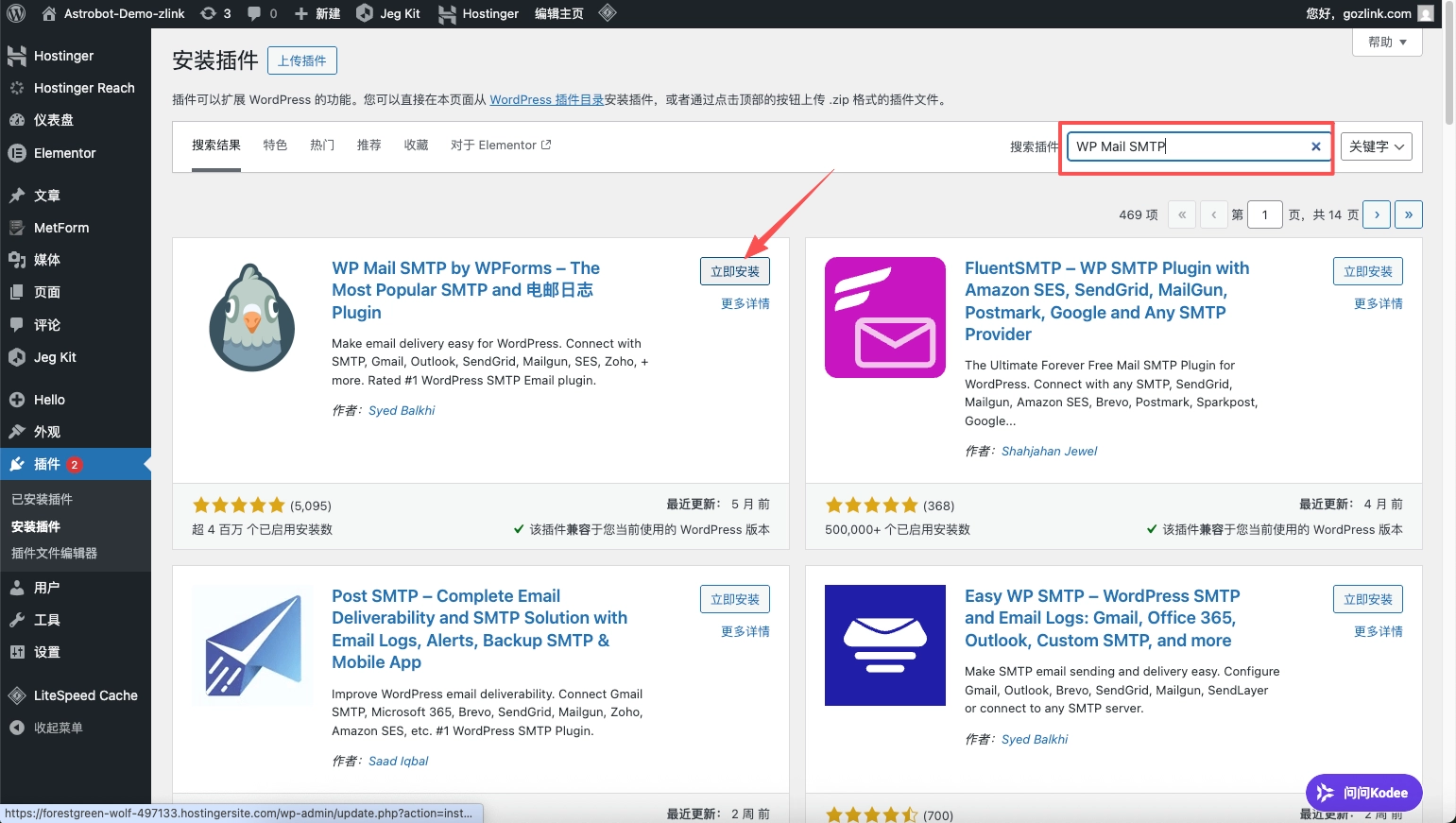This screenshot has width=1456, height=823.
Task: Collapse sidebar with 收起菜单
Action: tap(76, 728)
